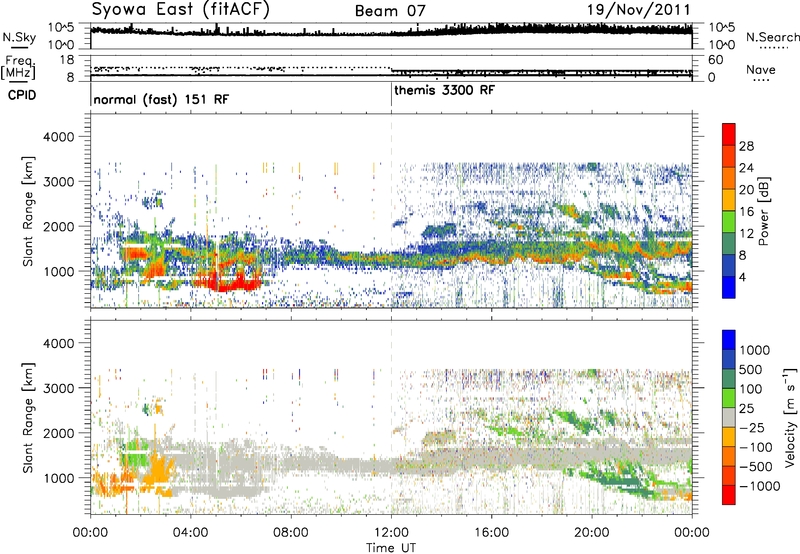
Task: Click the 'Power [dB]' colorbar label
Action: tap(764, 211)
